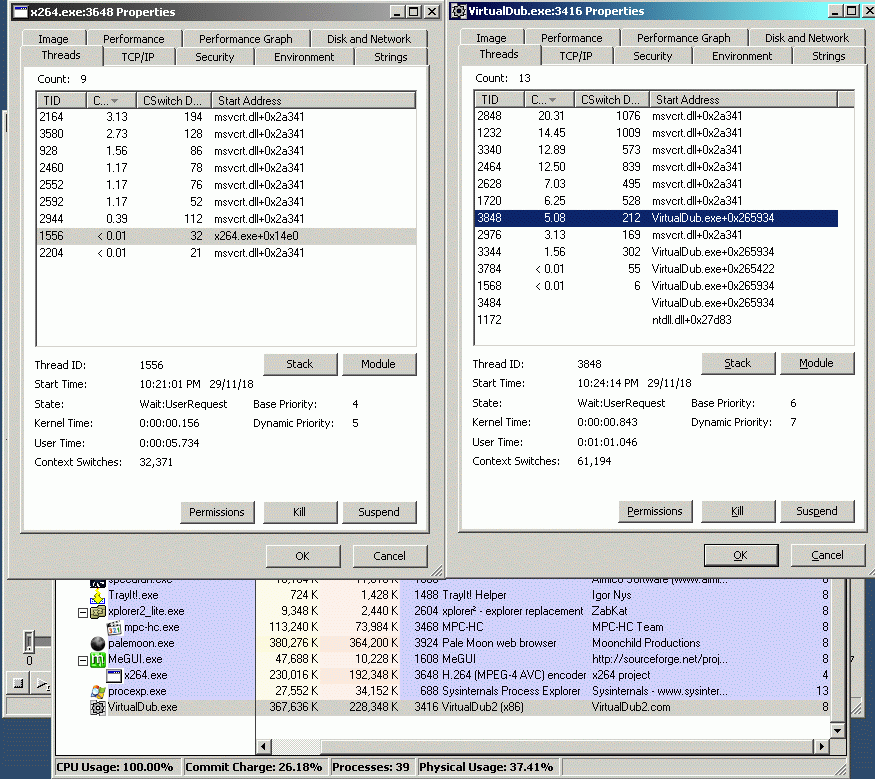875x779 pixels.
Task: Open Performance Graph tab in VirtualDub Properties
Action: point(684,38)
